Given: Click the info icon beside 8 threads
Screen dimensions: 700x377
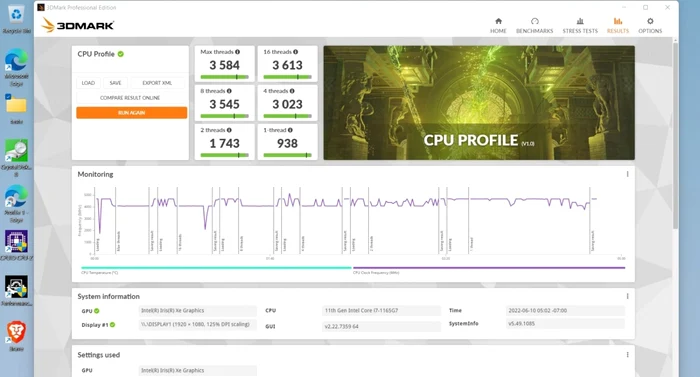Looking at the screenshot, I should coord(229,91).
